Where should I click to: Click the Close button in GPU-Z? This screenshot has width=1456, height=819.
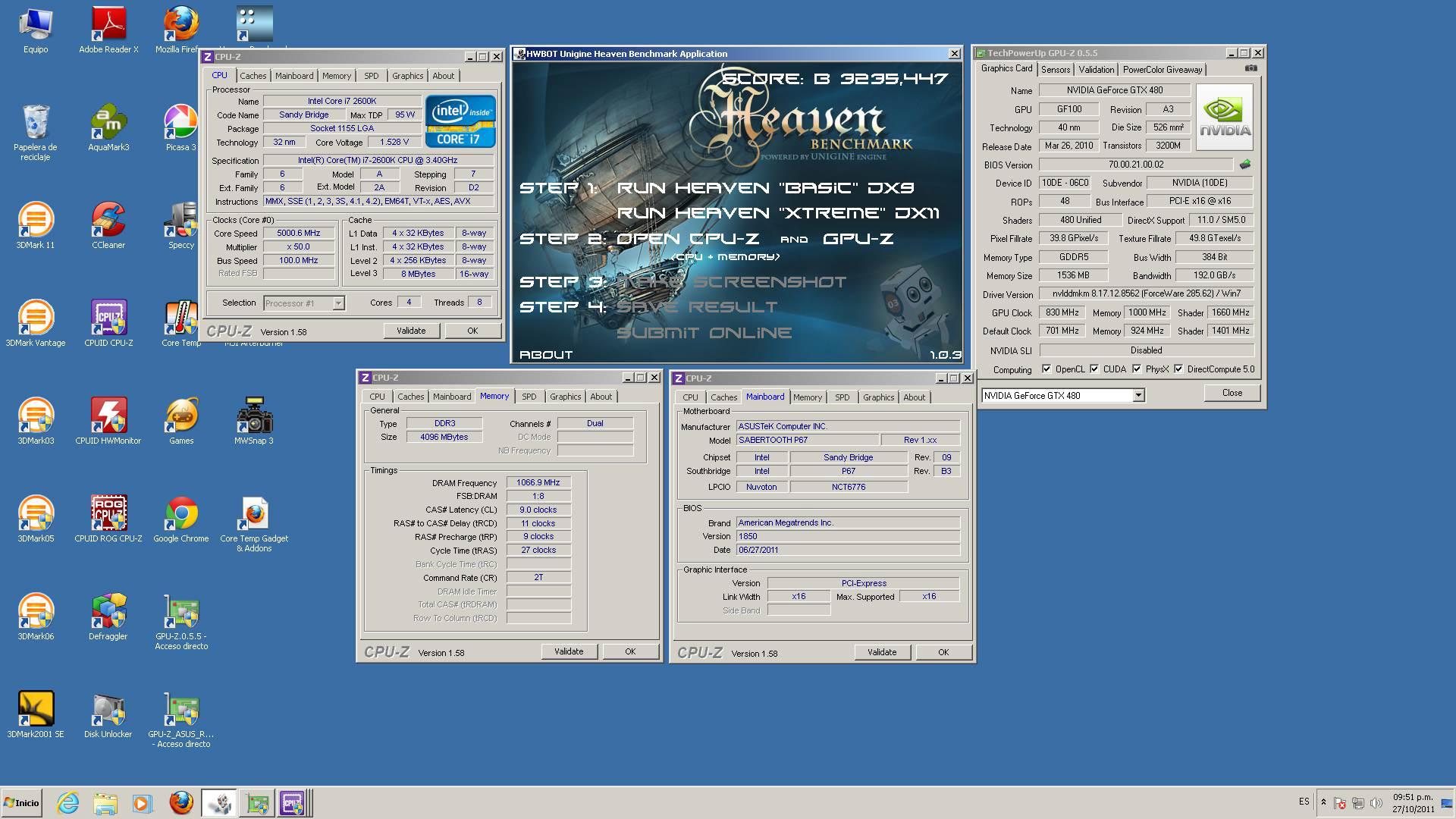click(1232, 393)
